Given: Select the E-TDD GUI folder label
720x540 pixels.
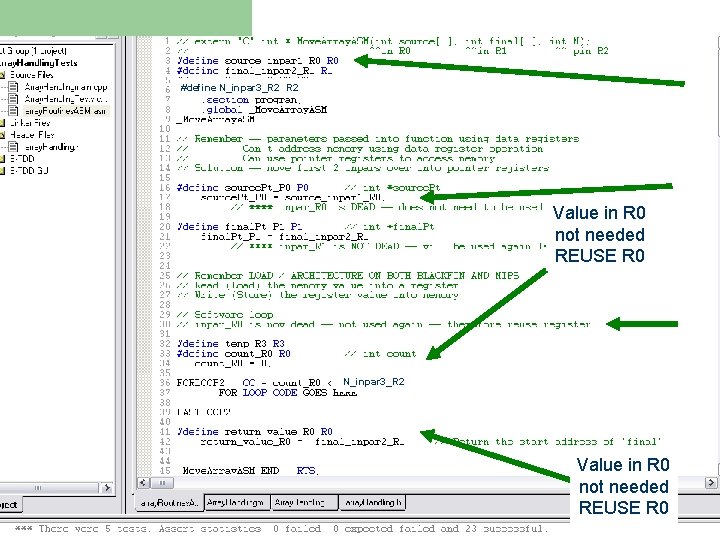Looking at the screenshot, I should (29, 171).
